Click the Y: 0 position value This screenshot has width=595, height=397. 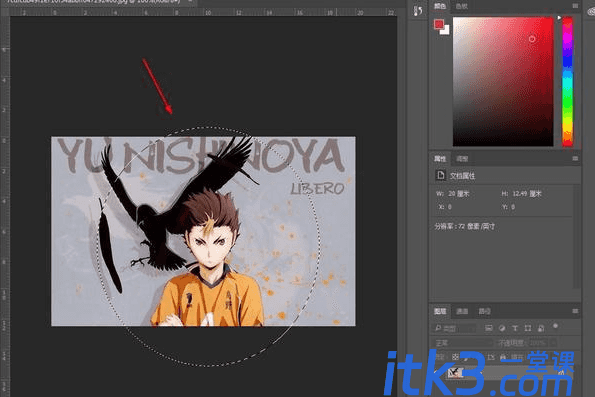[x=508, y=207]
